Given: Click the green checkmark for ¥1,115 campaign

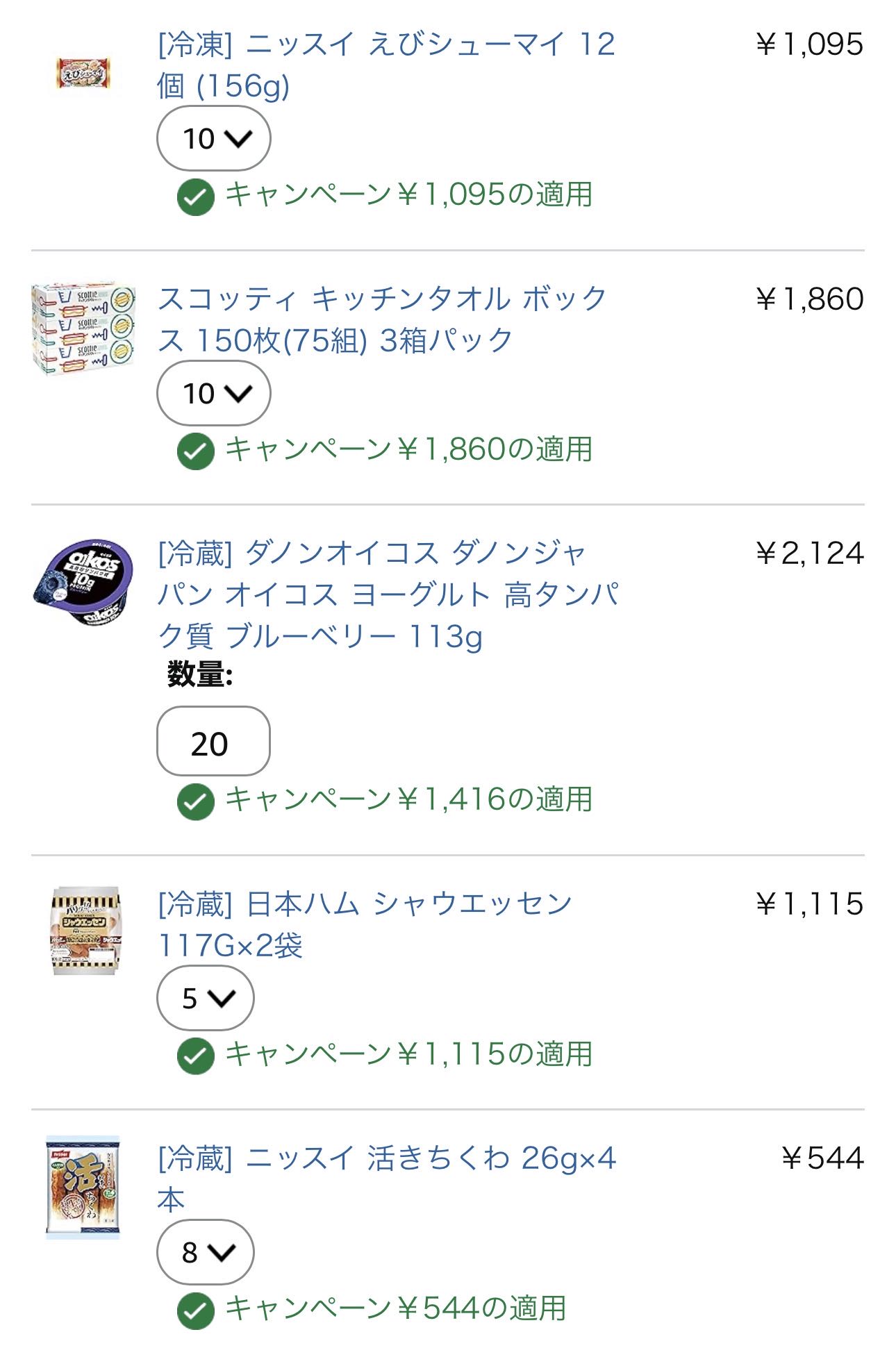Looking at the screenshot, I should pos(196,1056).
